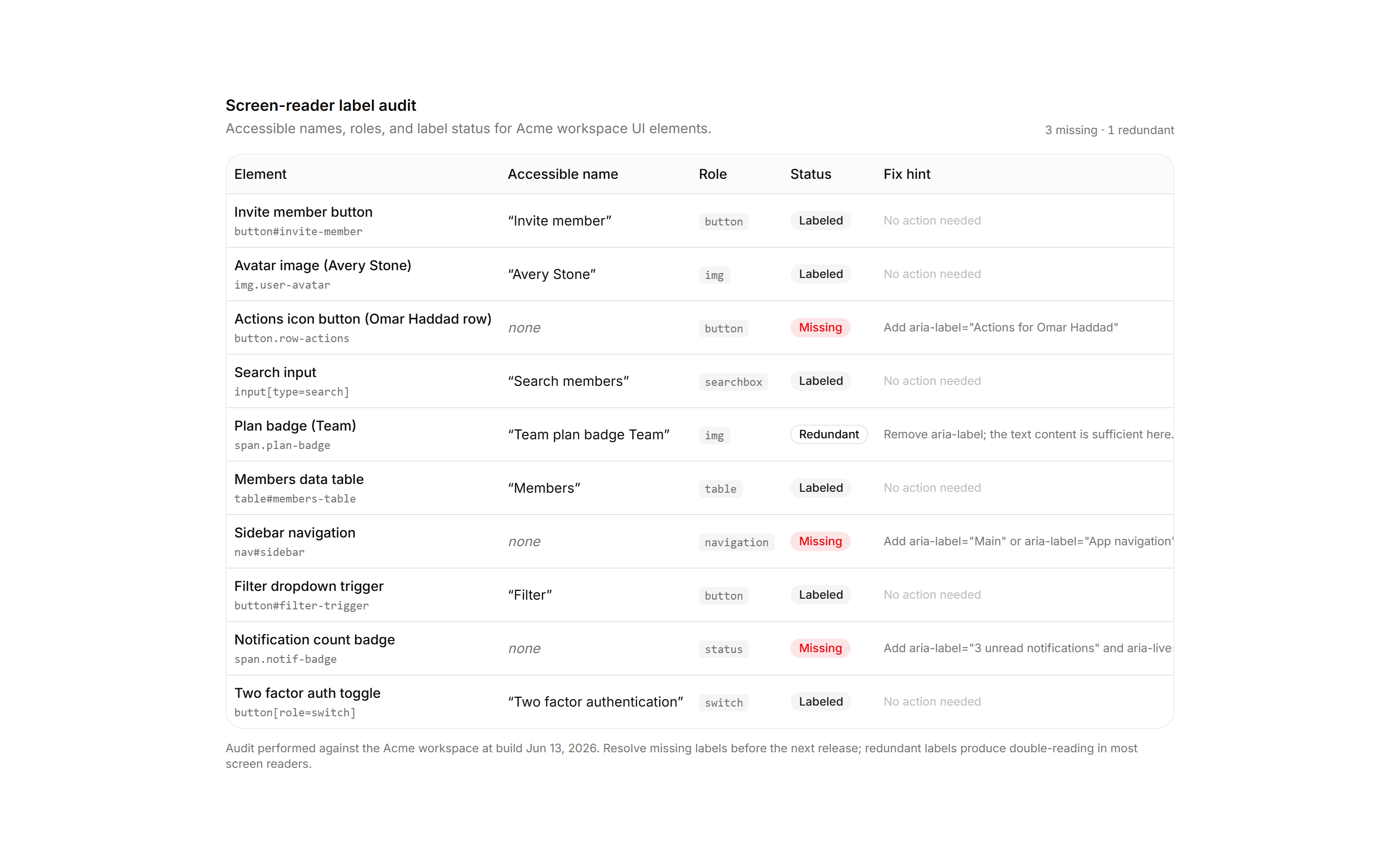The width and height of the screenshot is (1400, 865).
Task: Click the Screen-reader label audit heading
Action: point(320,105)
